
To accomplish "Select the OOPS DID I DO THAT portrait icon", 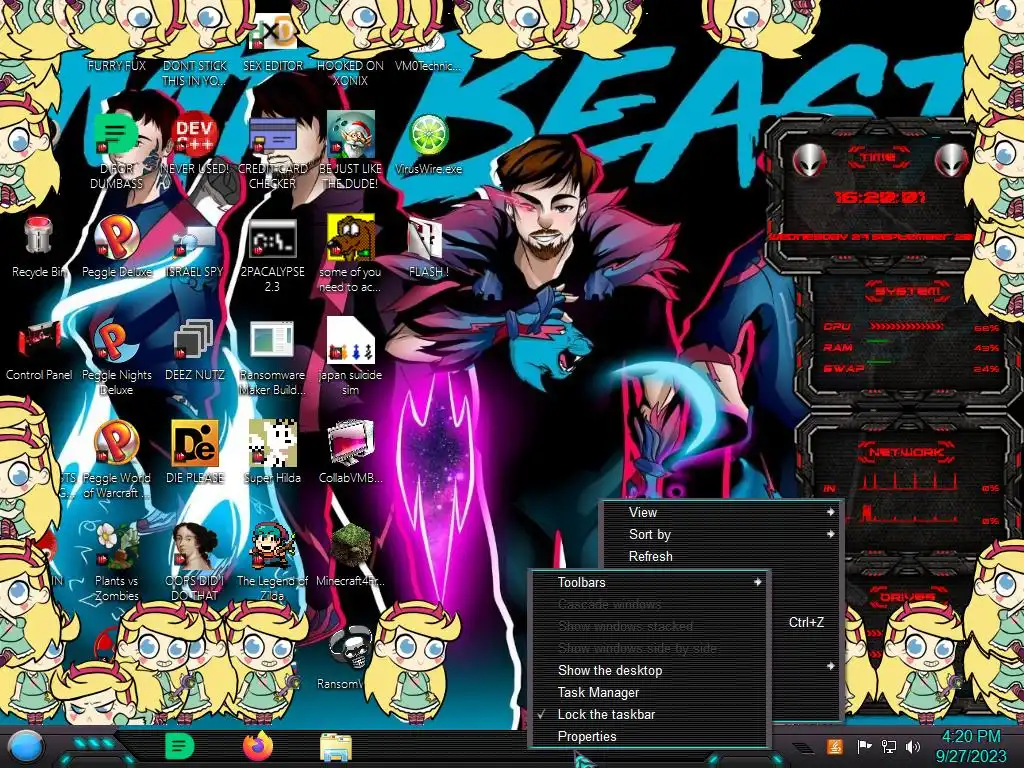I will (195, 547).
